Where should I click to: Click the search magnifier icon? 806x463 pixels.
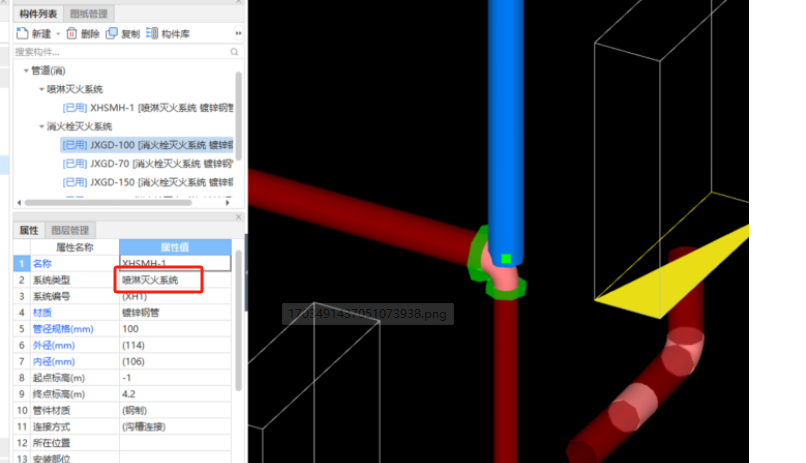234,52
